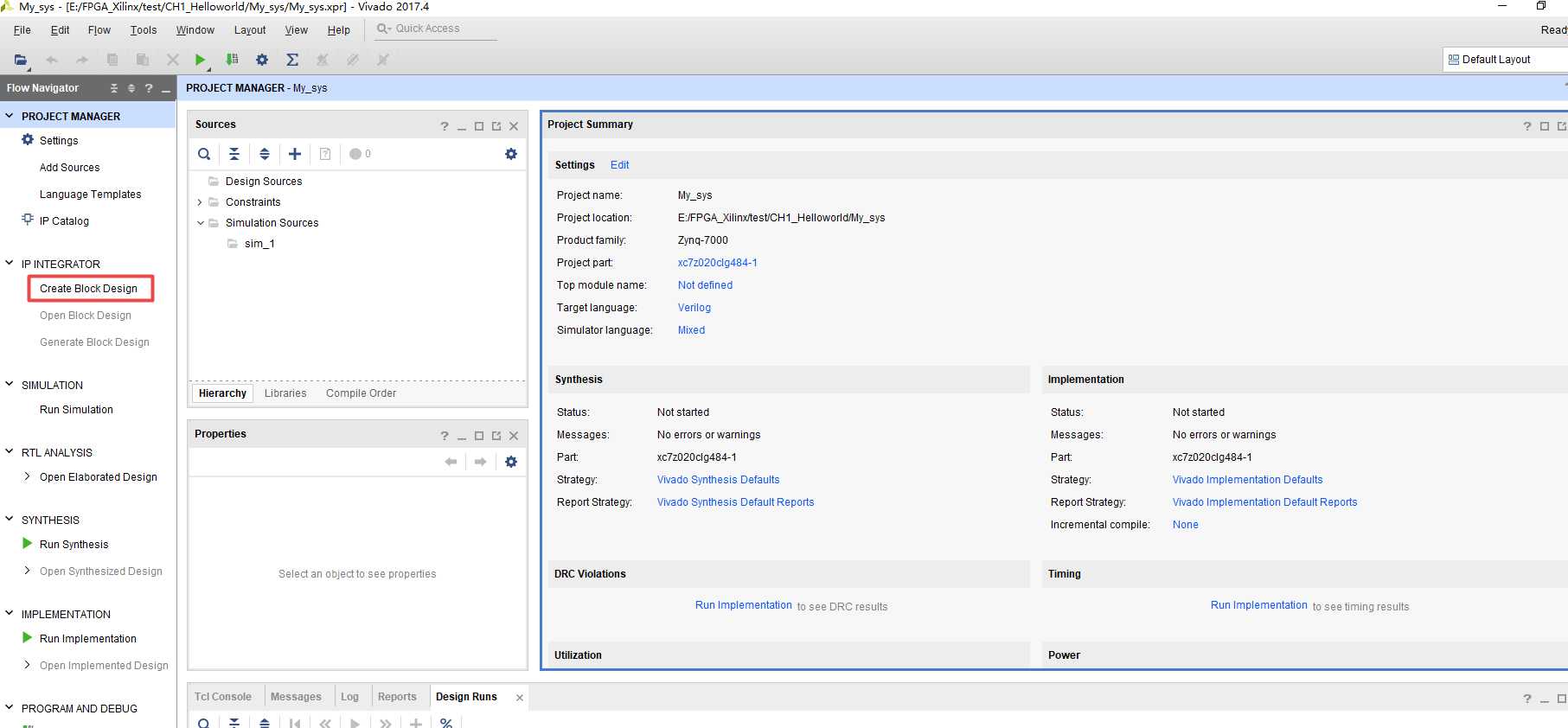The height and width of the screenshot is (728, 1568).
Task: Select the sim_1 simulation set
Action: [x=259, y=244]
